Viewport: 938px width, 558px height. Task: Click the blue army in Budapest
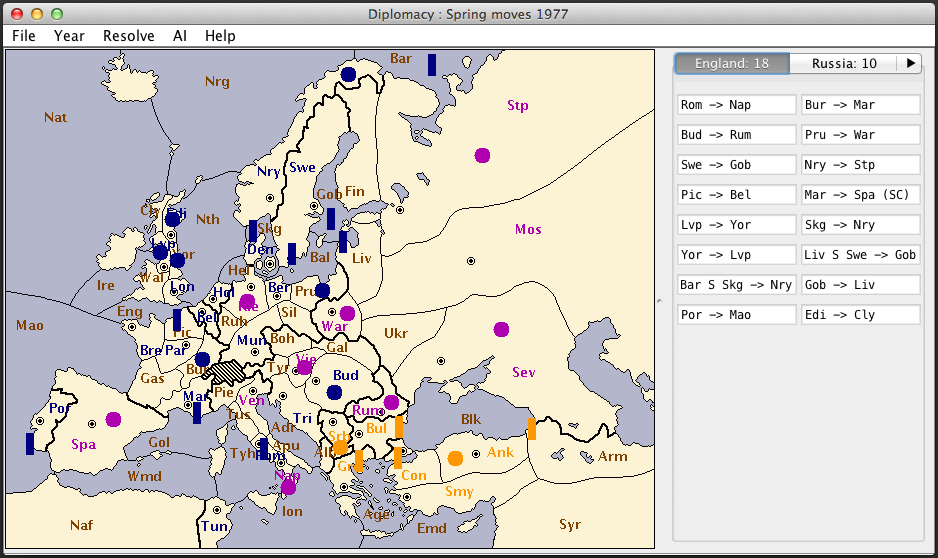pyautogui.click(x=334, y=392)
